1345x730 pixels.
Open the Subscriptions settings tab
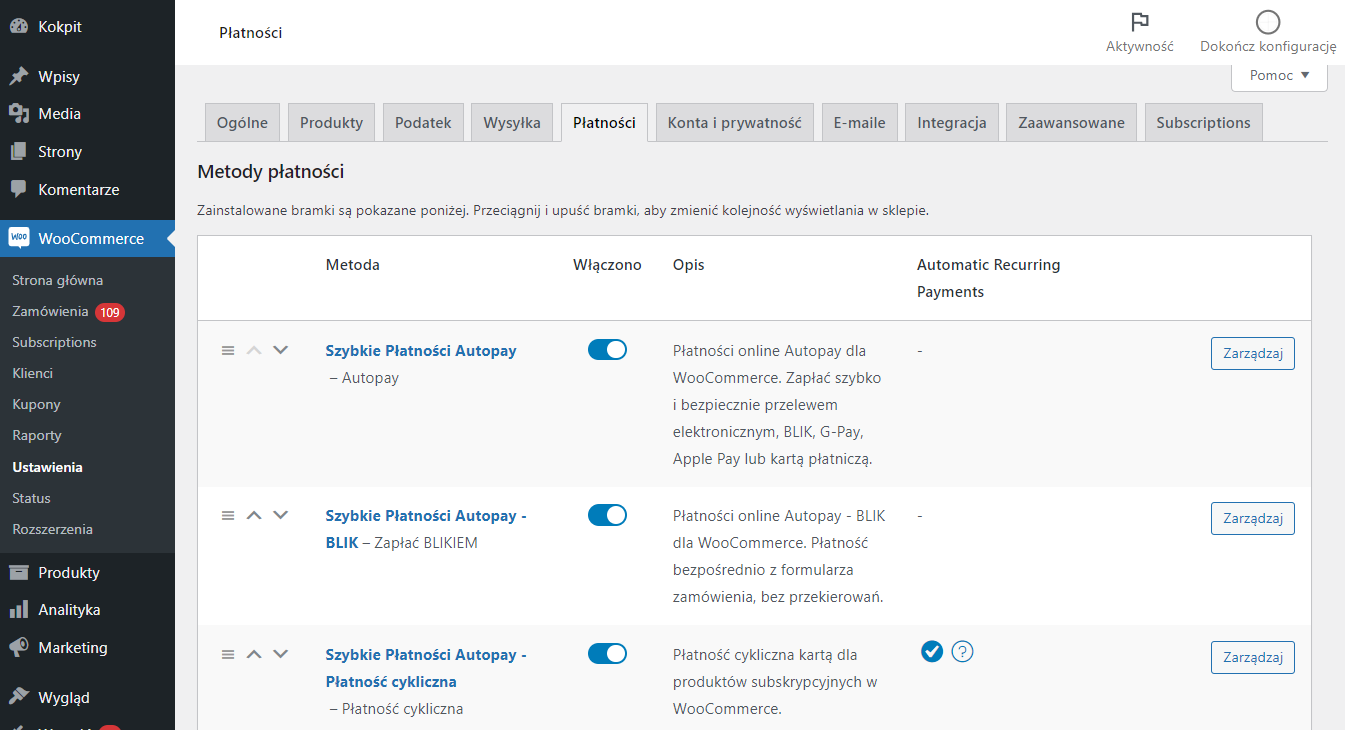[1204, 122]
